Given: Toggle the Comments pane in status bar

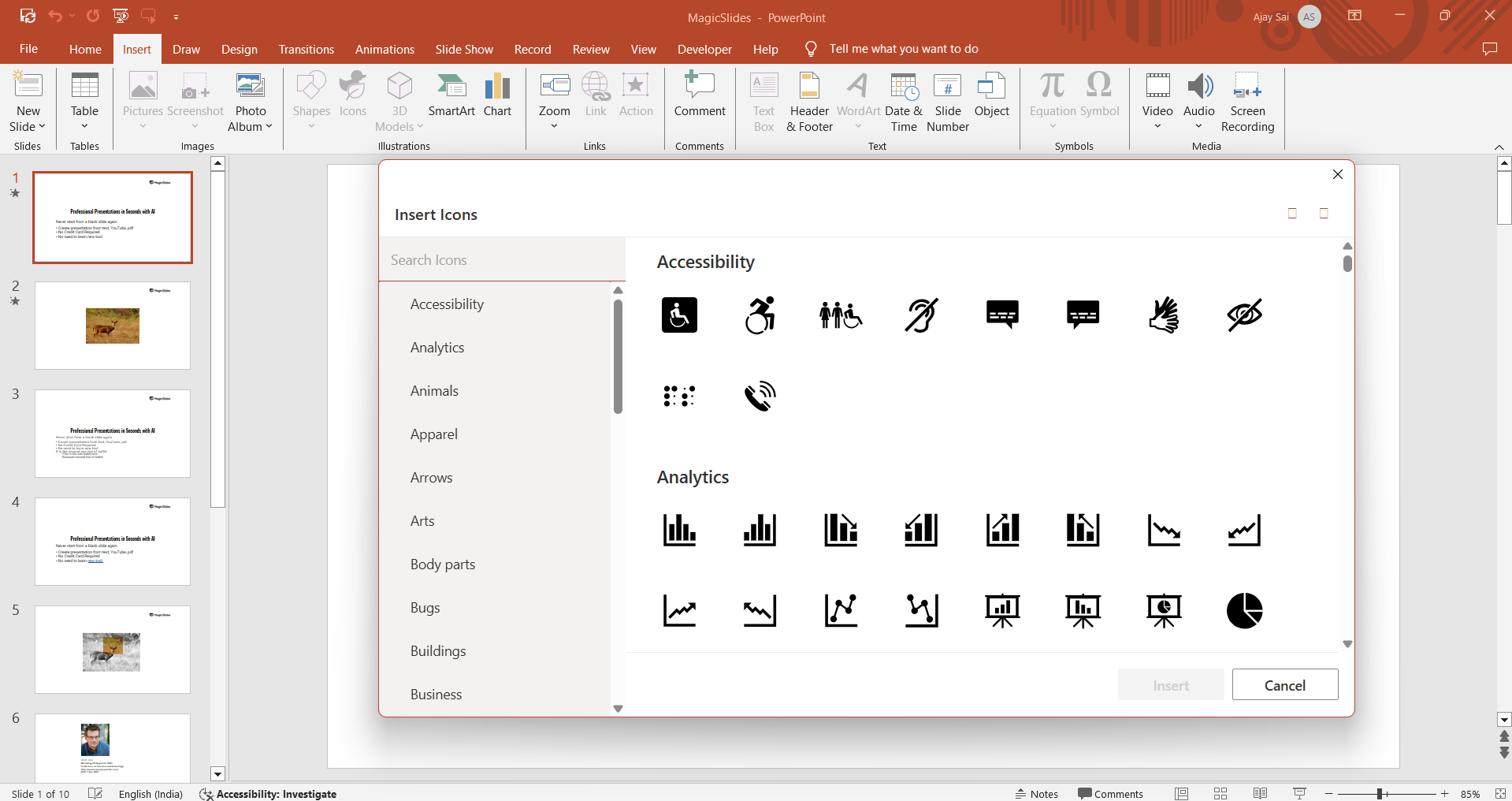Looking at the screenshot, I should (x=1110, y=794).
